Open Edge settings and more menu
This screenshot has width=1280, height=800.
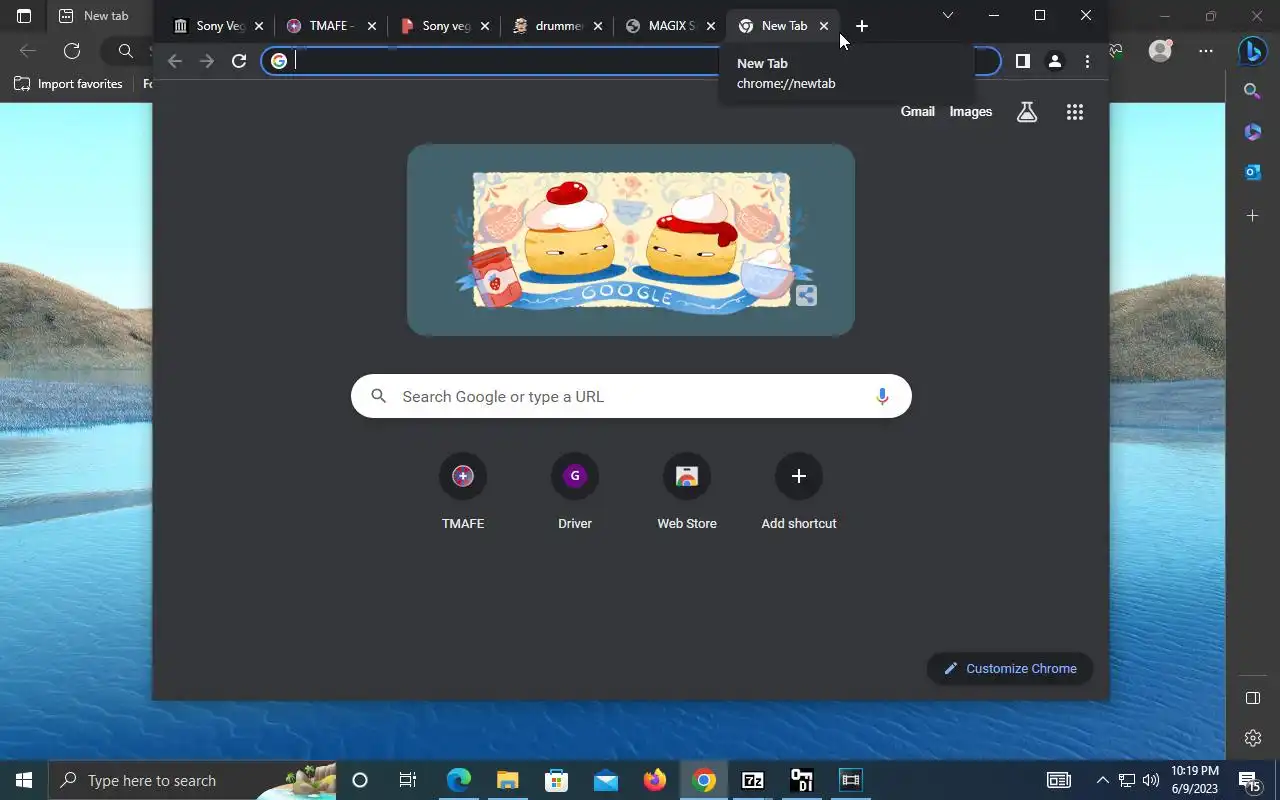pyautogui.click(x=1206, y=51)
